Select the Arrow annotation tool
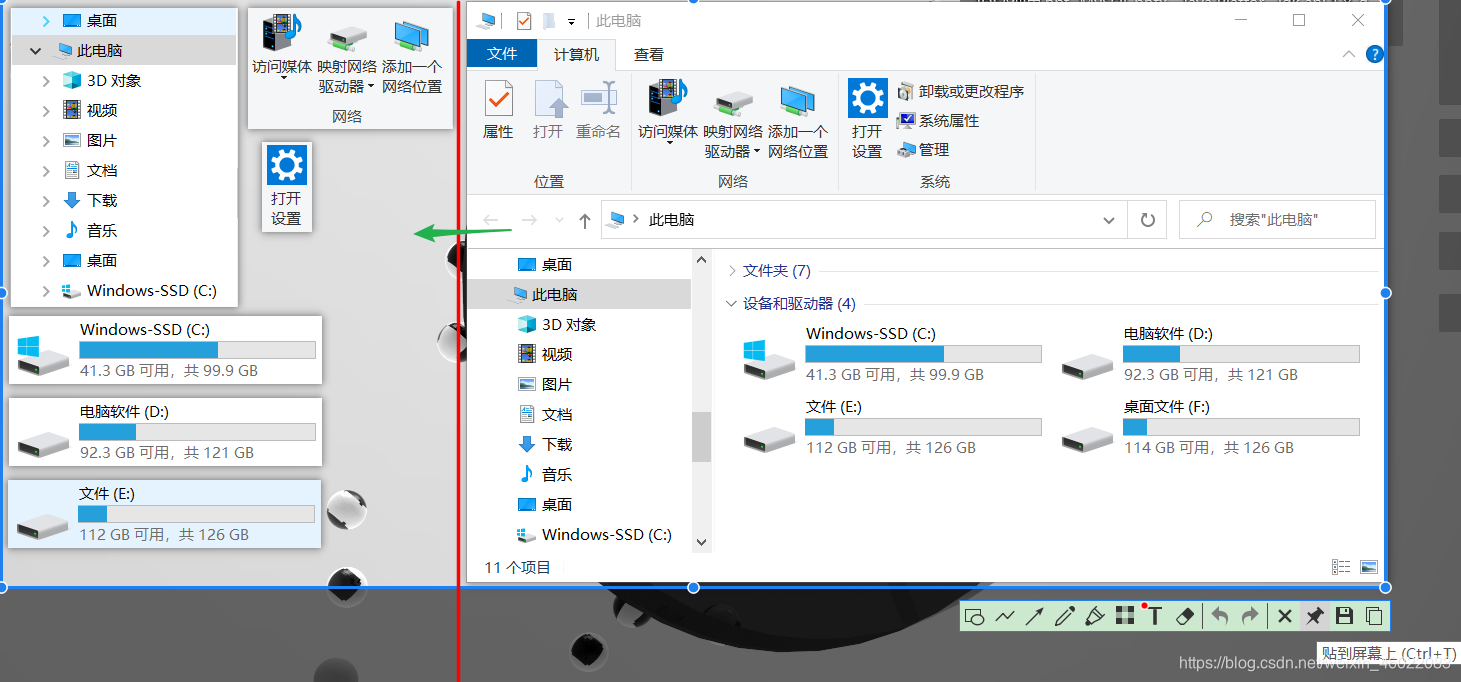 point(1034,616)
